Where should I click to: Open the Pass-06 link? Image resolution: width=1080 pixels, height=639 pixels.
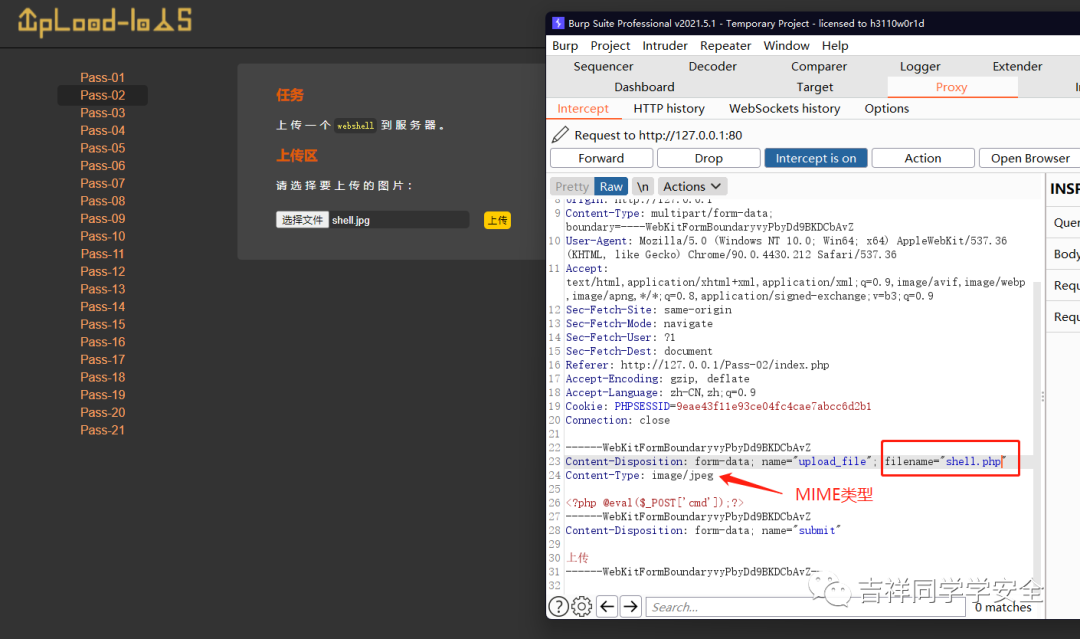[103, 165]
